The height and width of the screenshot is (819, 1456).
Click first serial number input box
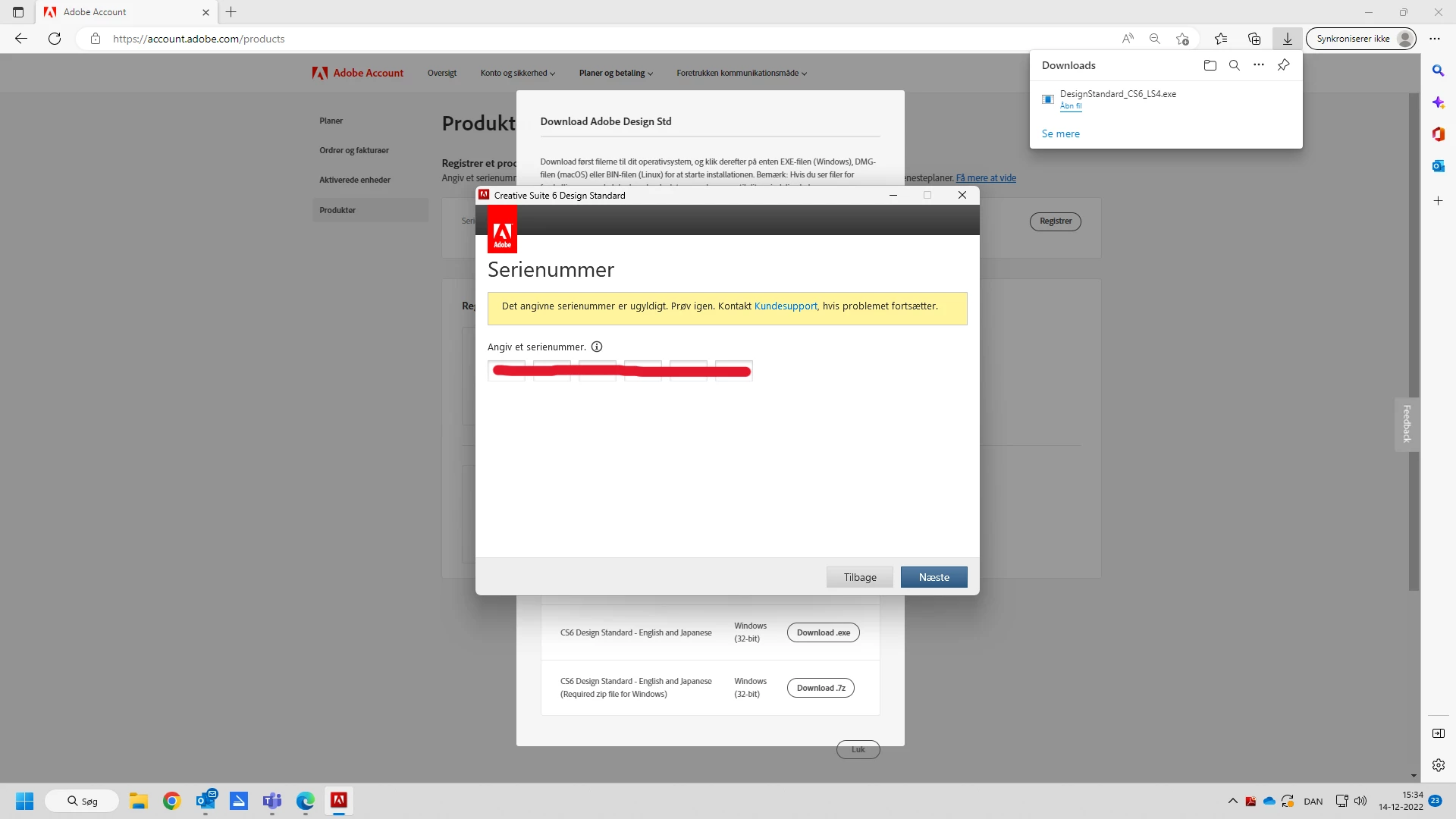(x=507, y=370)
